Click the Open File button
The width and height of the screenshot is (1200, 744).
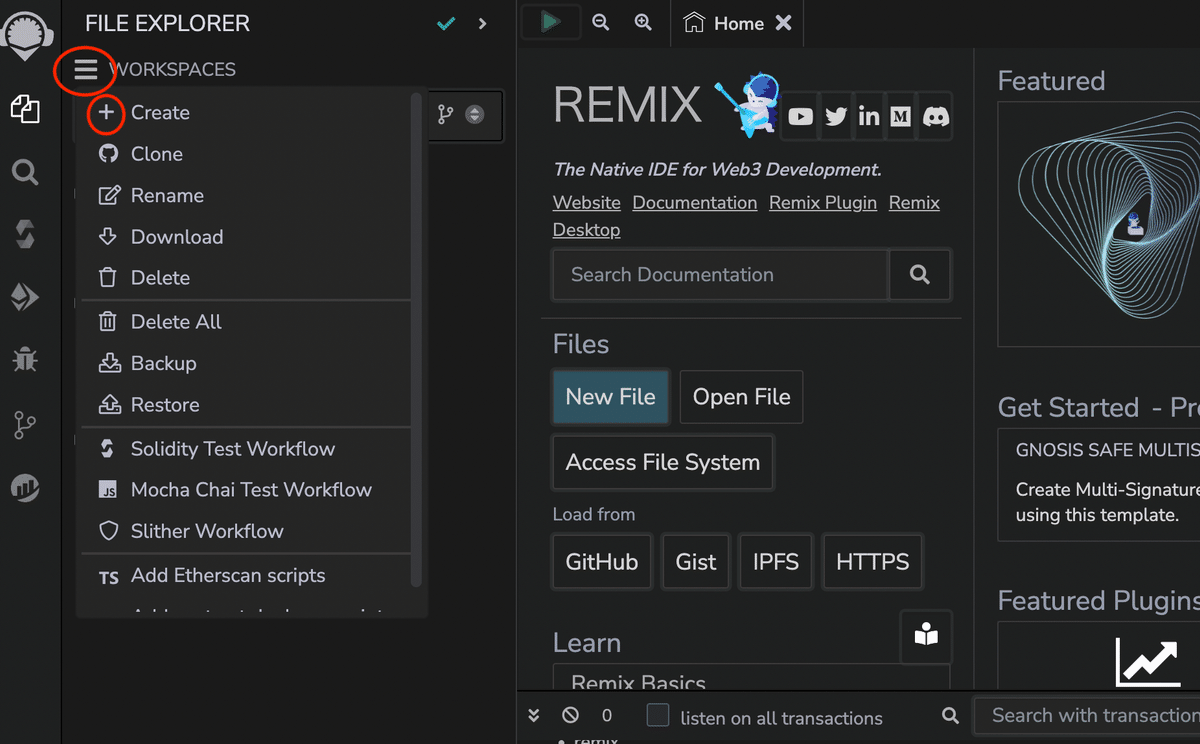pos(741,397)
